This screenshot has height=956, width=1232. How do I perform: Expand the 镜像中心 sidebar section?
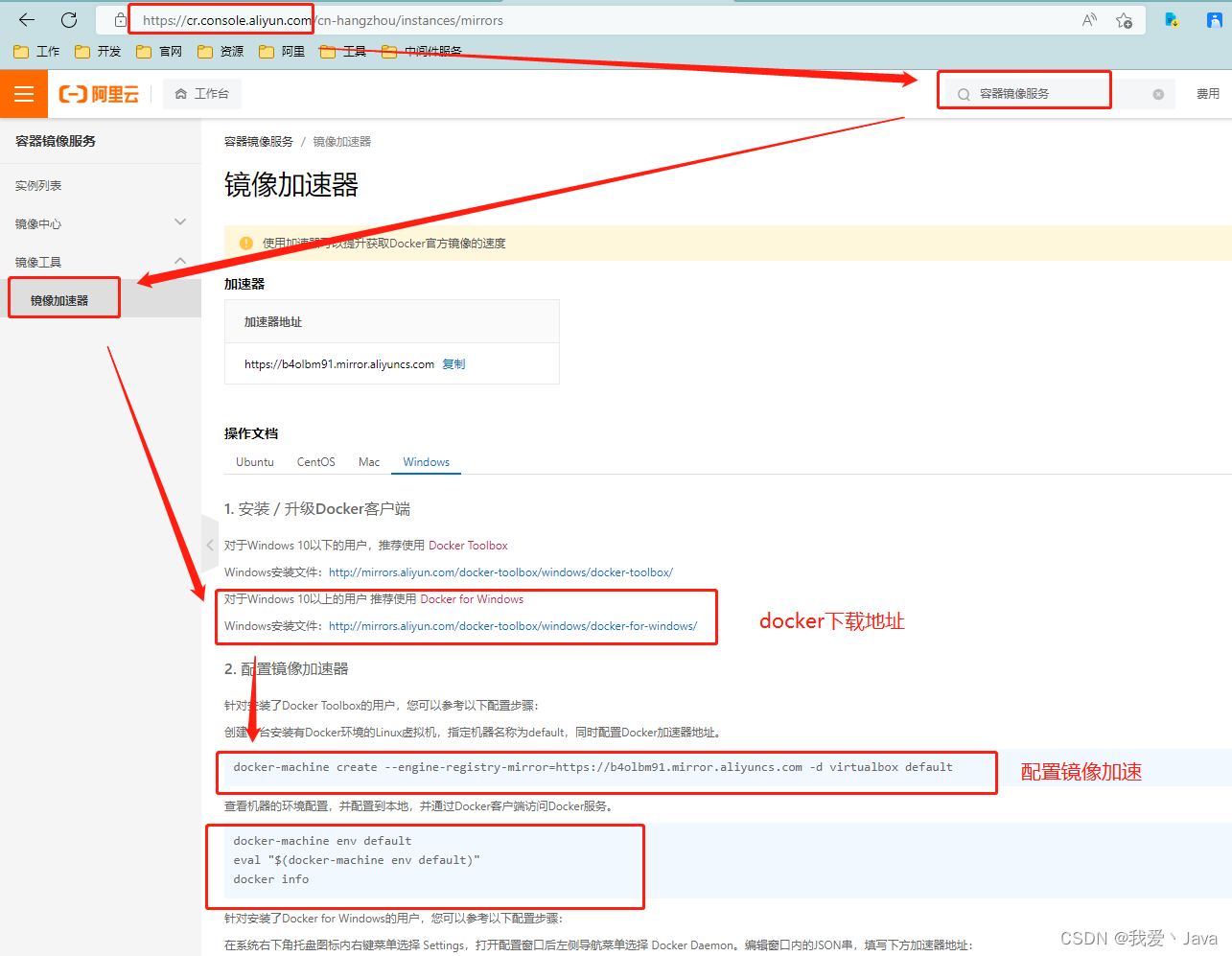(x=101, y=223)
